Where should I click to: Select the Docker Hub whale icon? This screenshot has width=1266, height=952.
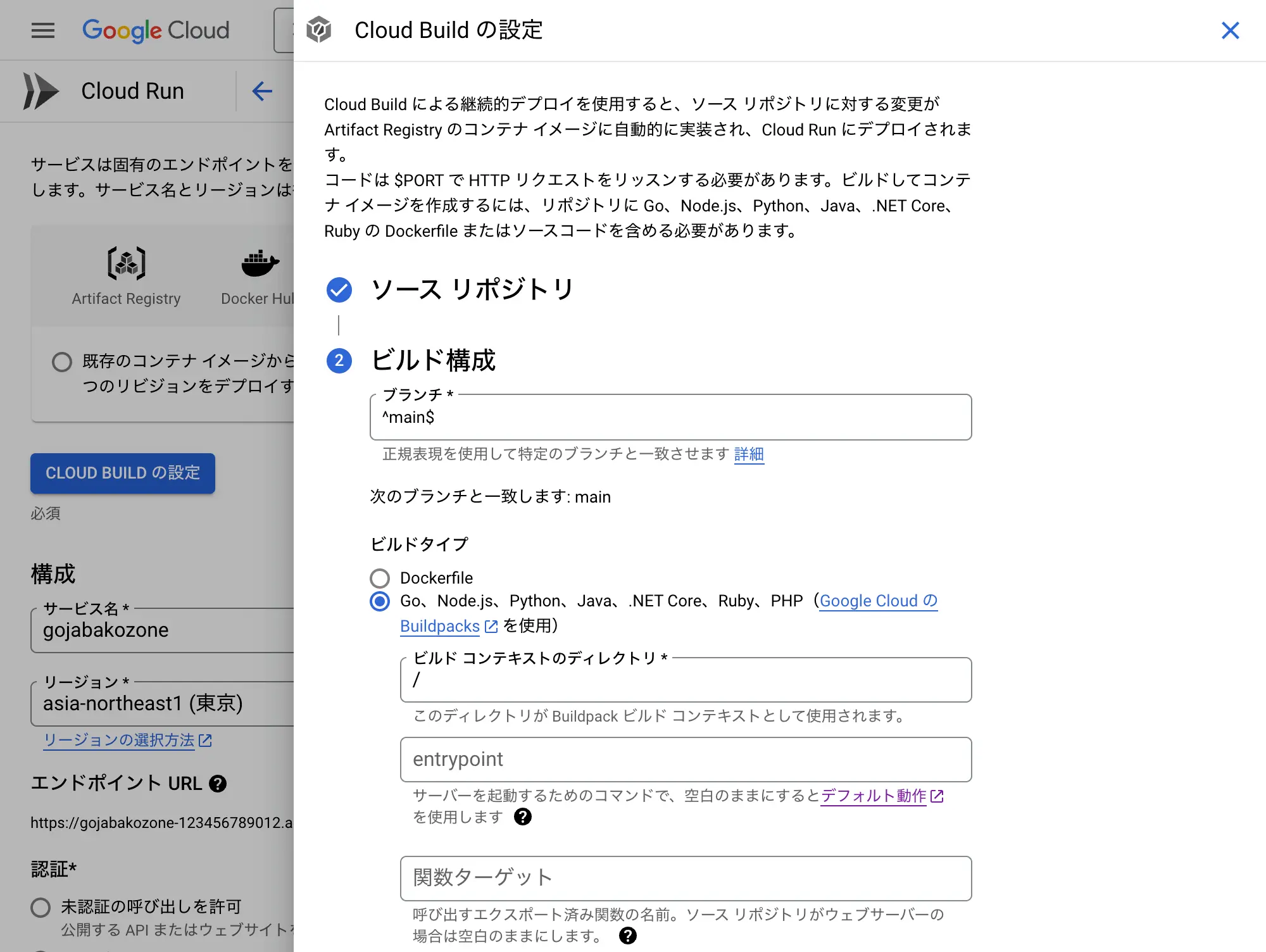(x=260, y=263)
